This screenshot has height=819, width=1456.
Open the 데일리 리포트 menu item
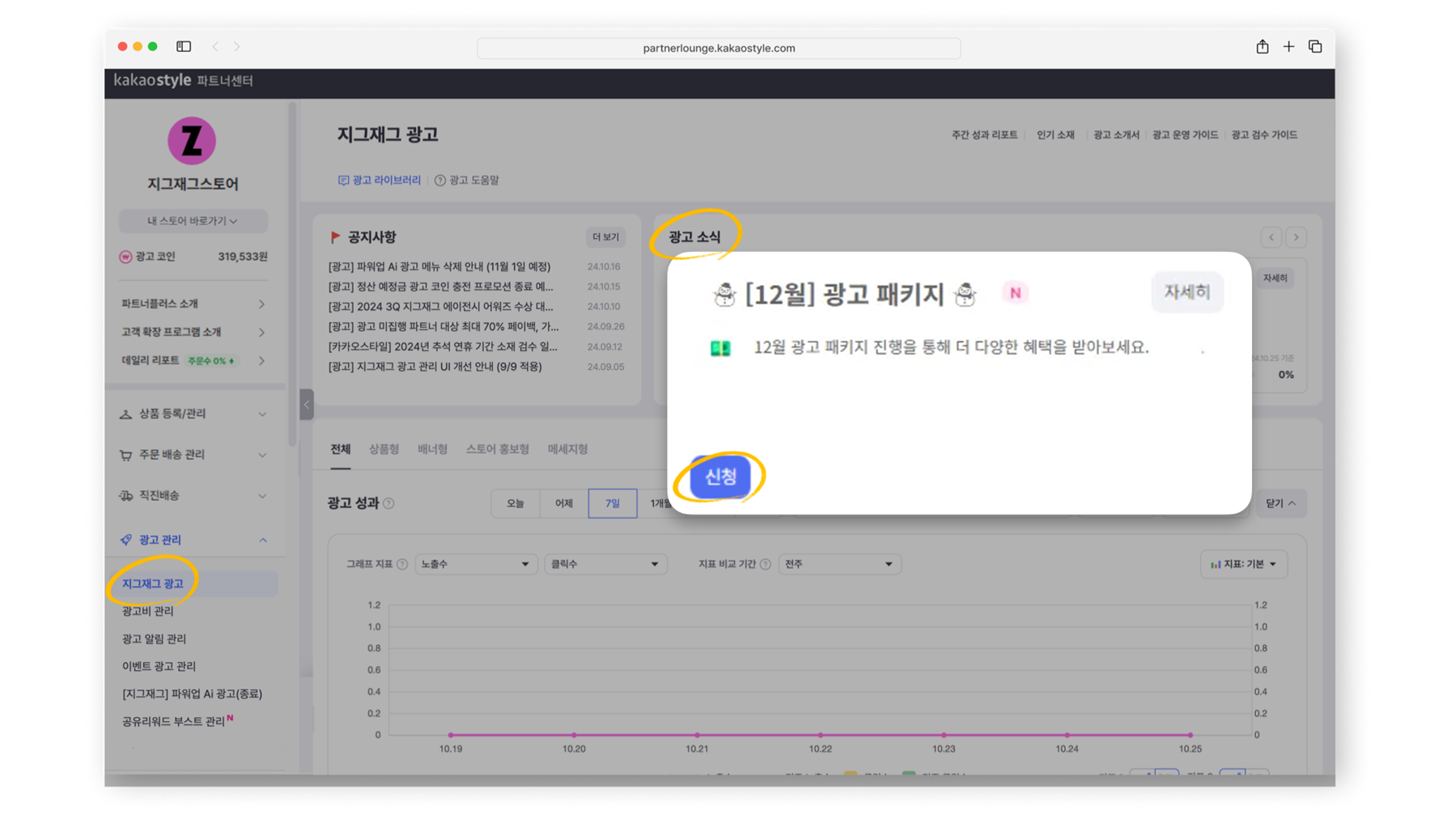point(193,360)
